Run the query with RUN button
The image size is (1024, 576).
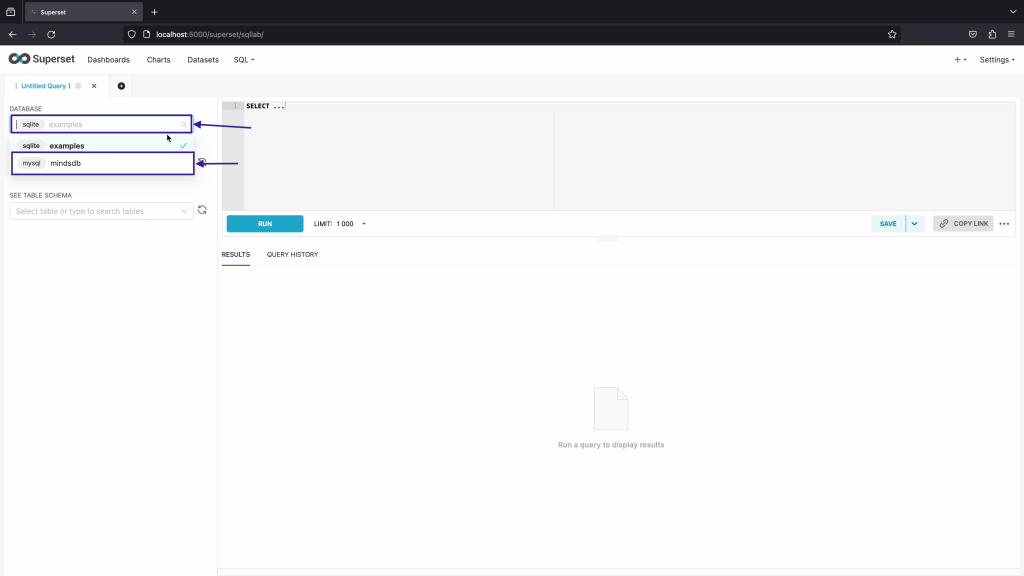[x=264, y=224]
